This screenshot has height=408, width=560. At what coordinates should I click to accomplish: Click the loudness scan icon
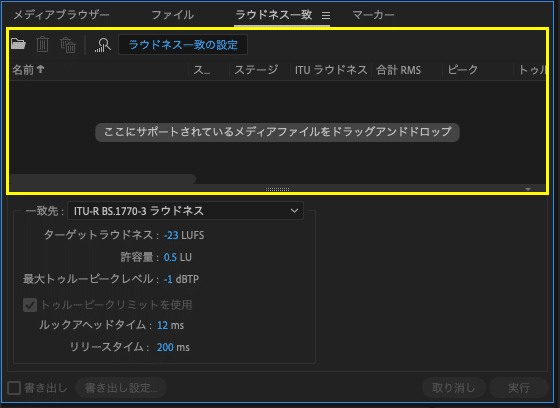click(x=103, y=45)
